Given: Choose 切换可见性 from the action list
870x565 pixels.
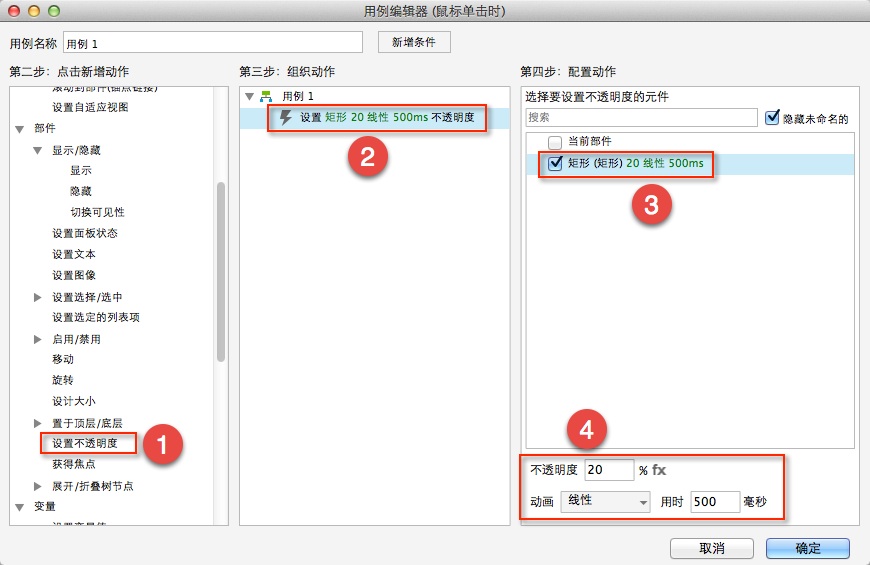Looking at the screenshot, I should 97,212.
